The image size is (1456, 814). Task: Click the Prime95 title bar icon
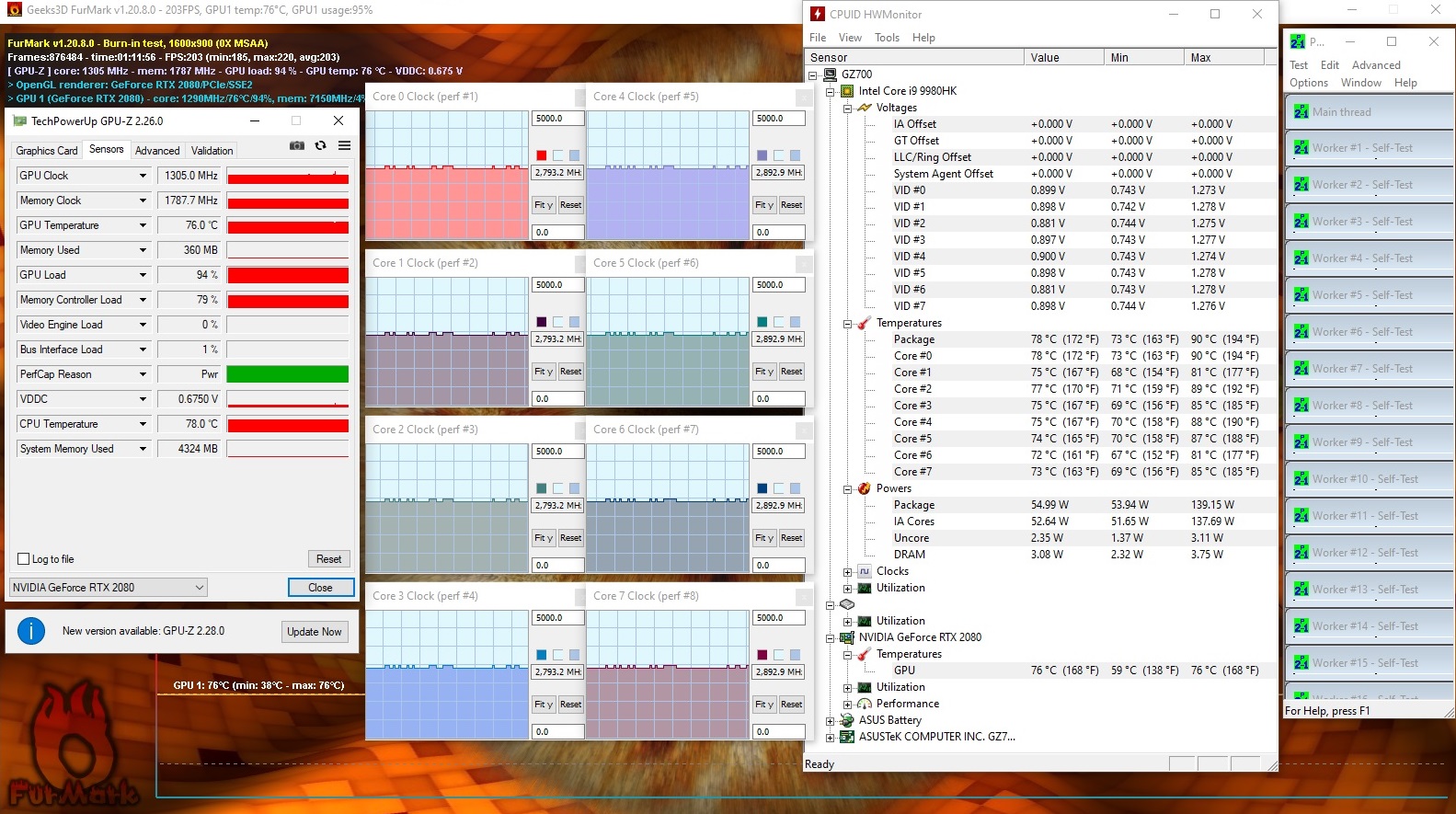pyautogui.click(x=1298, y=41)
